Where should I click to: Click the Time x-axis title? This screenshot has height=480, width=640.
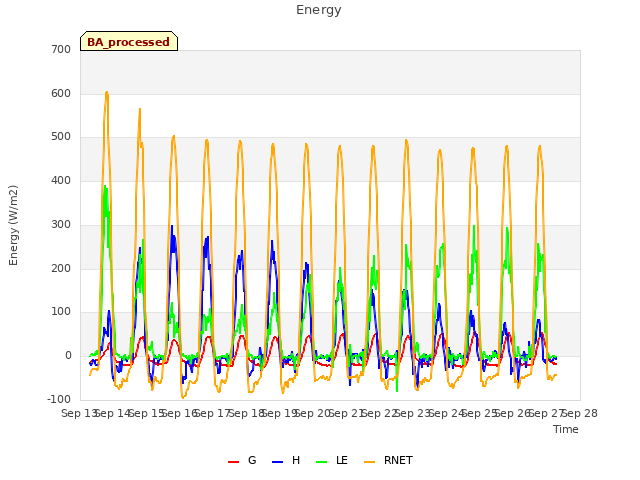coord(566,429)
